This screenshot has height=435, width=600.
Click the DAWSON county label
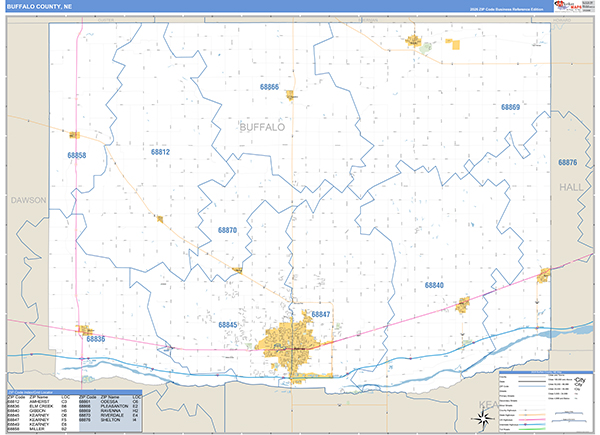pyautogui.click(x=28, y=200)
